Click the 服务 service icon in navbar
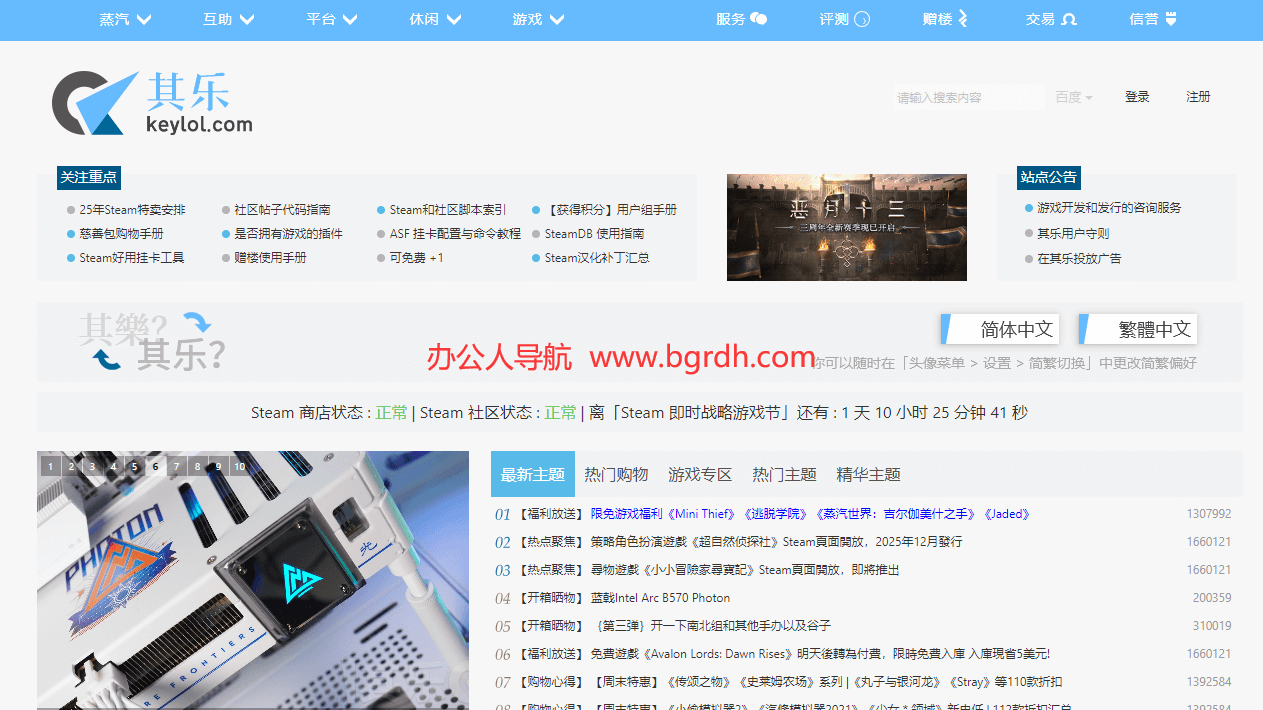 click(x=761, y=18)
